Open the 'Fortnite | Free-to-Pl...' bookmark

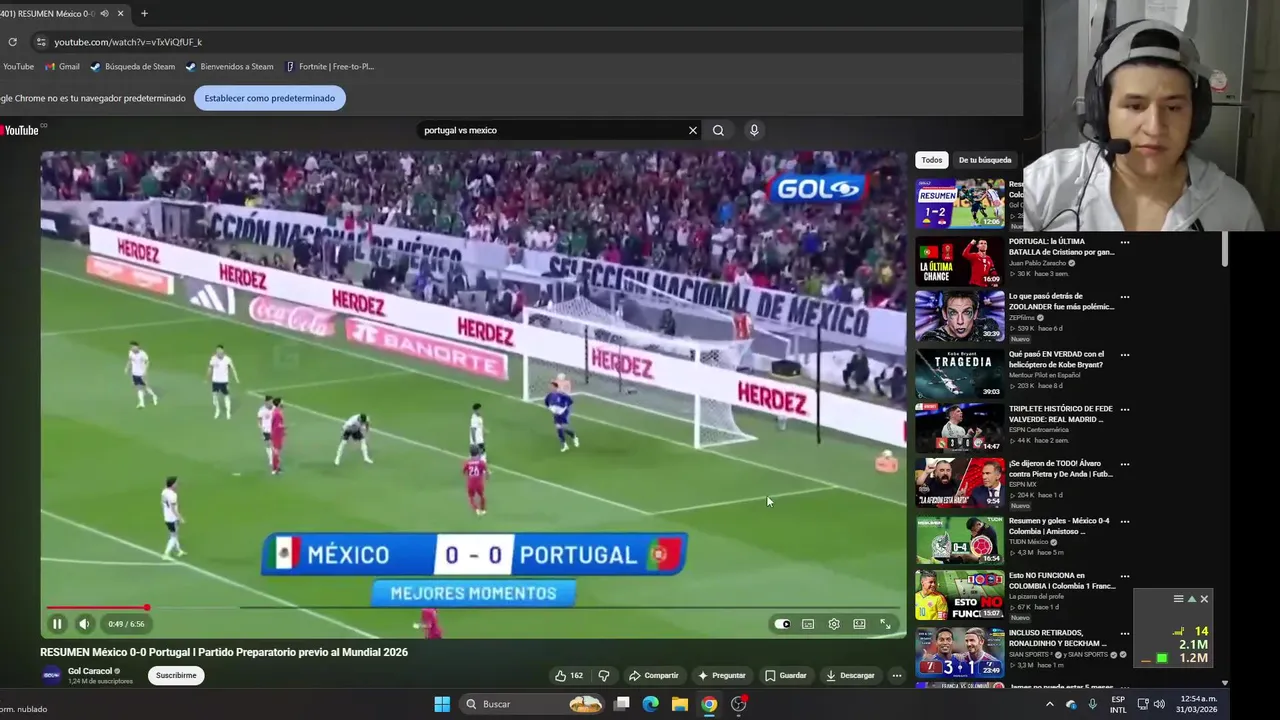(329, 67)
